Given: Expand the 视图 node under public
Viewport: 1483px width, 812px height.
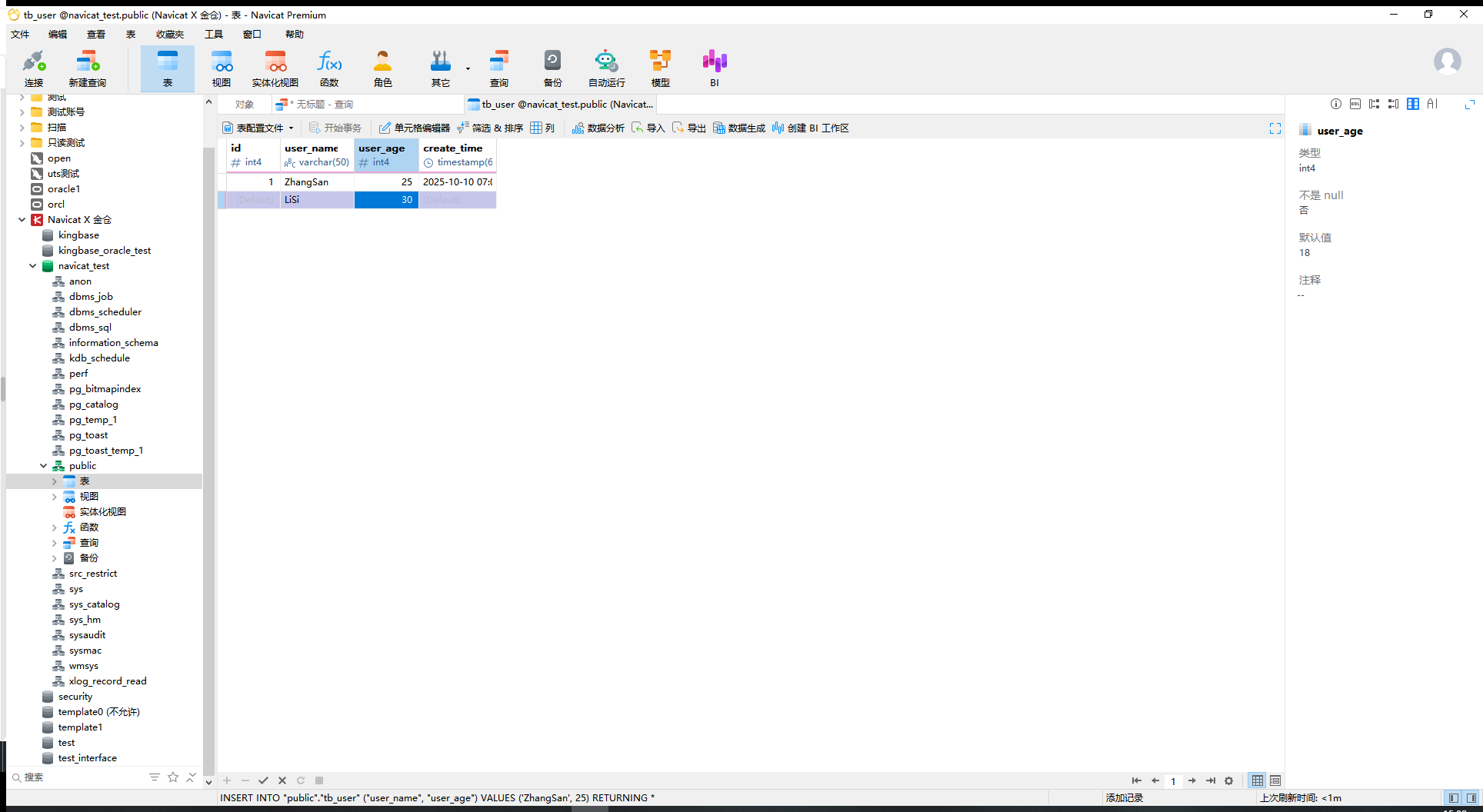Looking at the screenshot, I should 55,497.
